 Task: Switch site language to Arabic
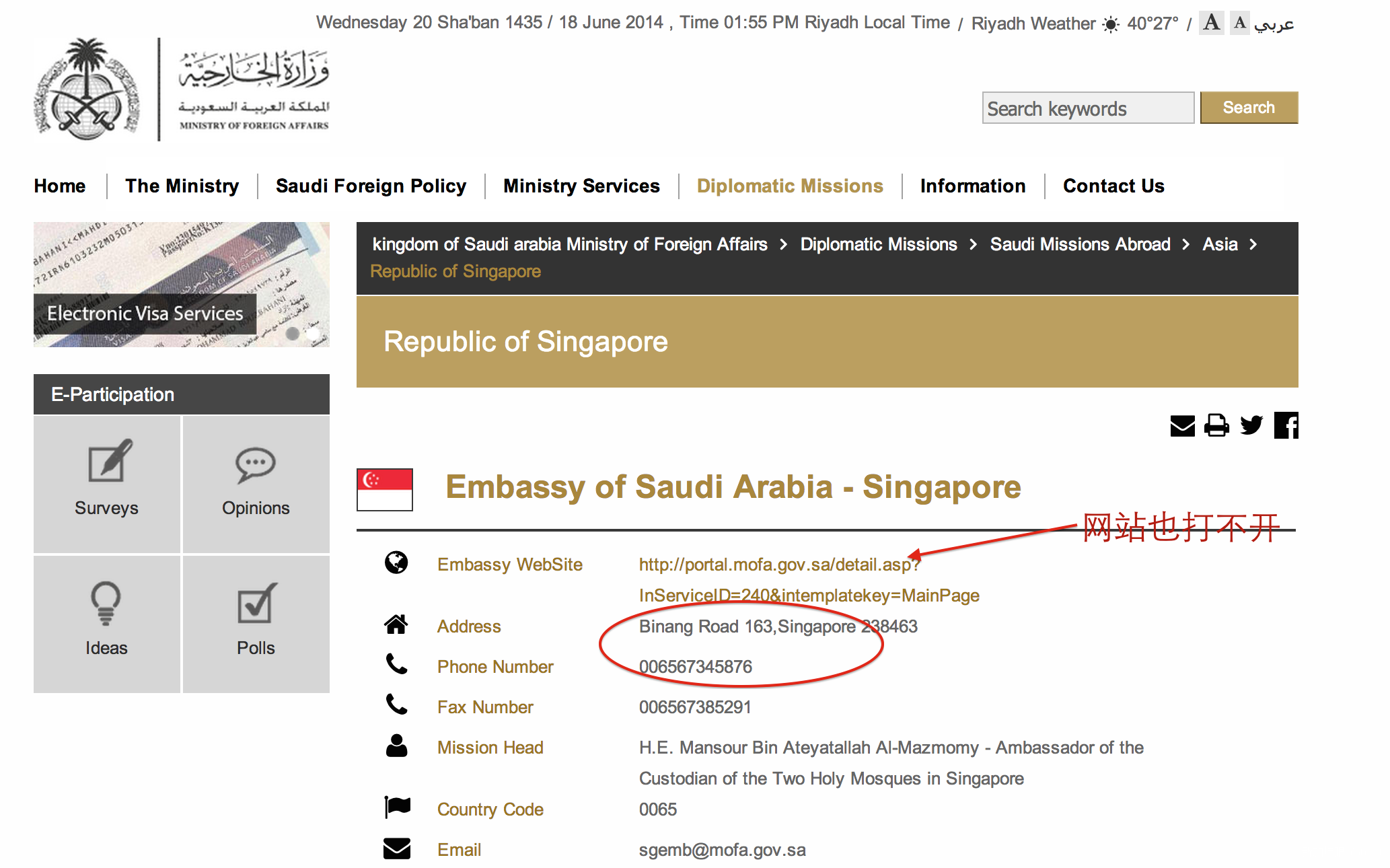[x=1274, y=24]
